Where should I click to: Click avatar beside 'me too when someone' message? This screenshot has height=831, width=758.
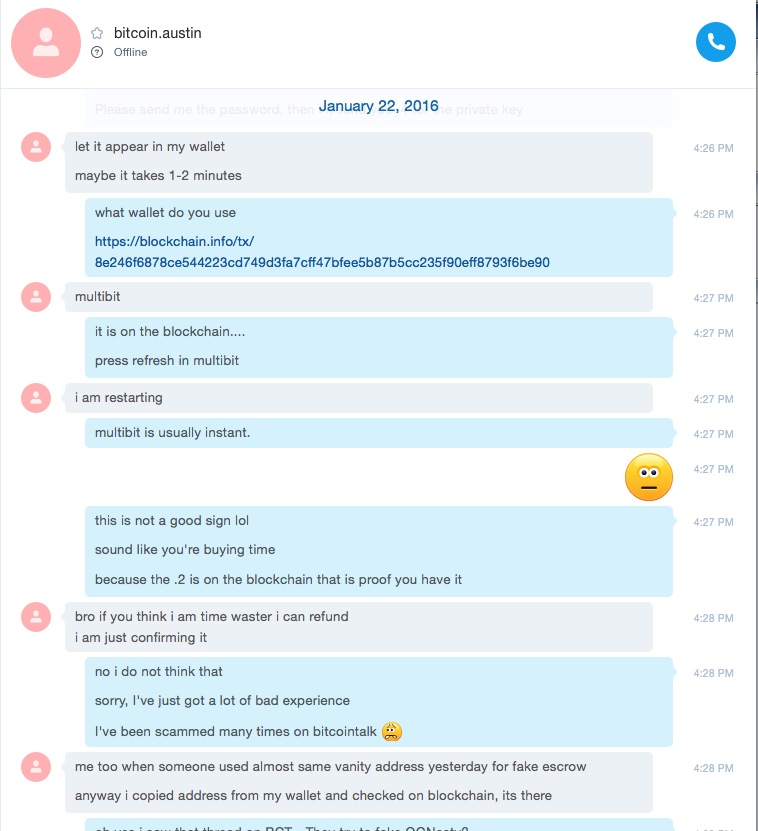pyautogui.click(x=36, y=767)
